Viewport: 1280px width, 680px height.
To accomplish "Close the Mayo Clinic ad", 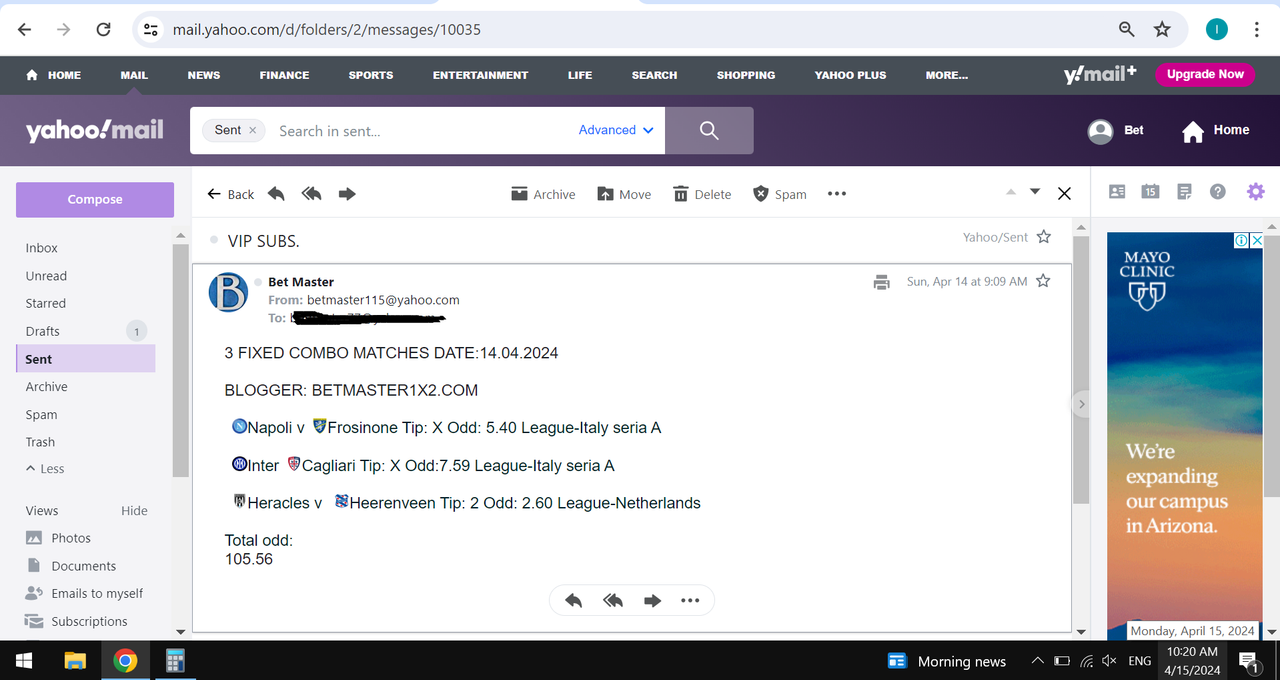I will click(1257, 240).
